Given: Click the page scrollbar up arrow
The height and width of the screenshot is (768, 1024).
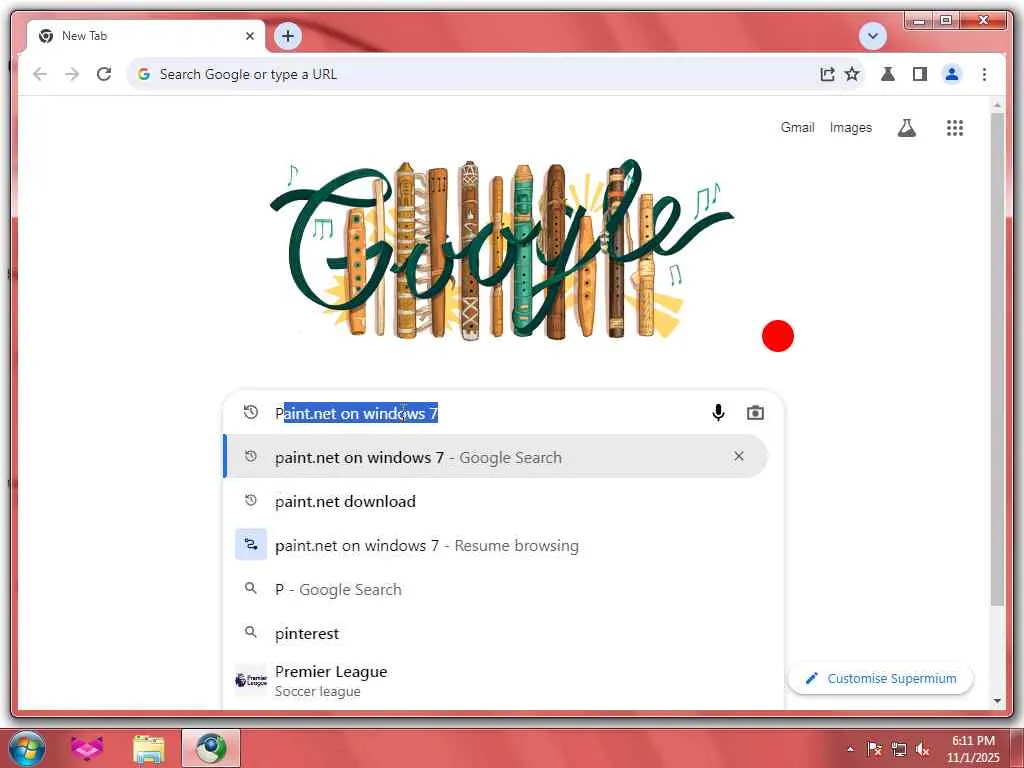Looking at the screenshot, I should pos(997,105).
